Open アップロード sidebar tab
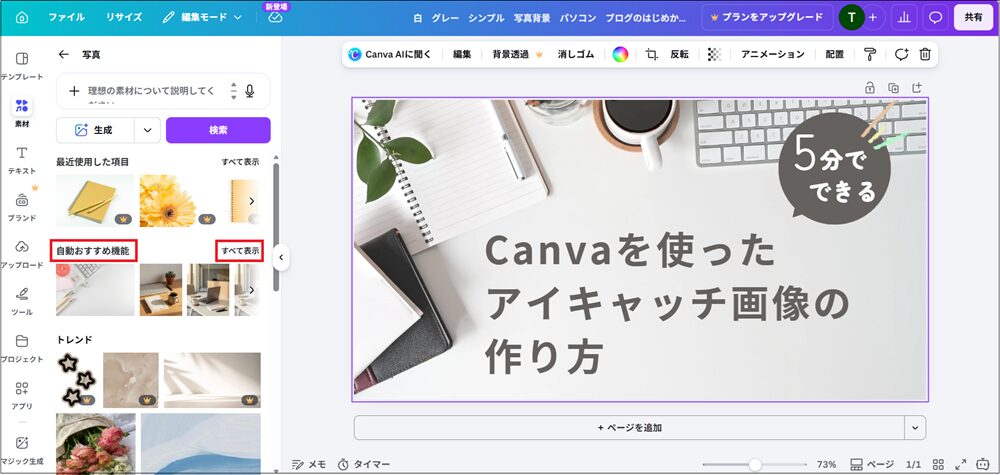The image size is (1000, 475). click(x=22, y=254)
